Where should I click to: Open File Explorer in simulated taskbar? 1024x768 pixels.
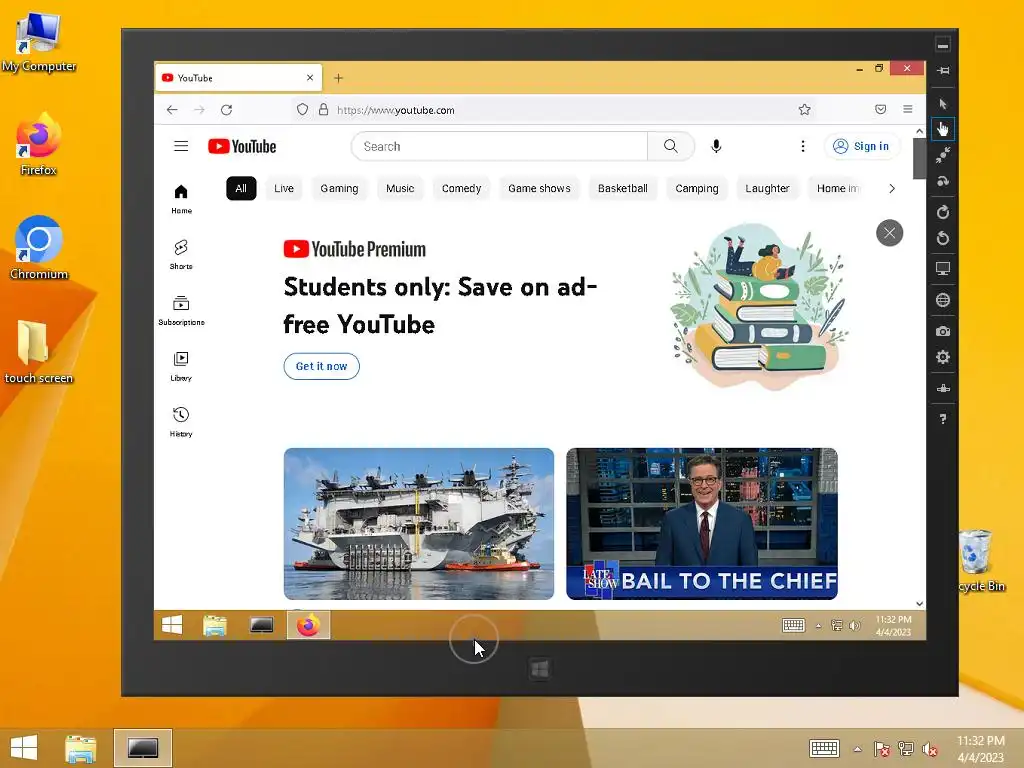(215, 626)
